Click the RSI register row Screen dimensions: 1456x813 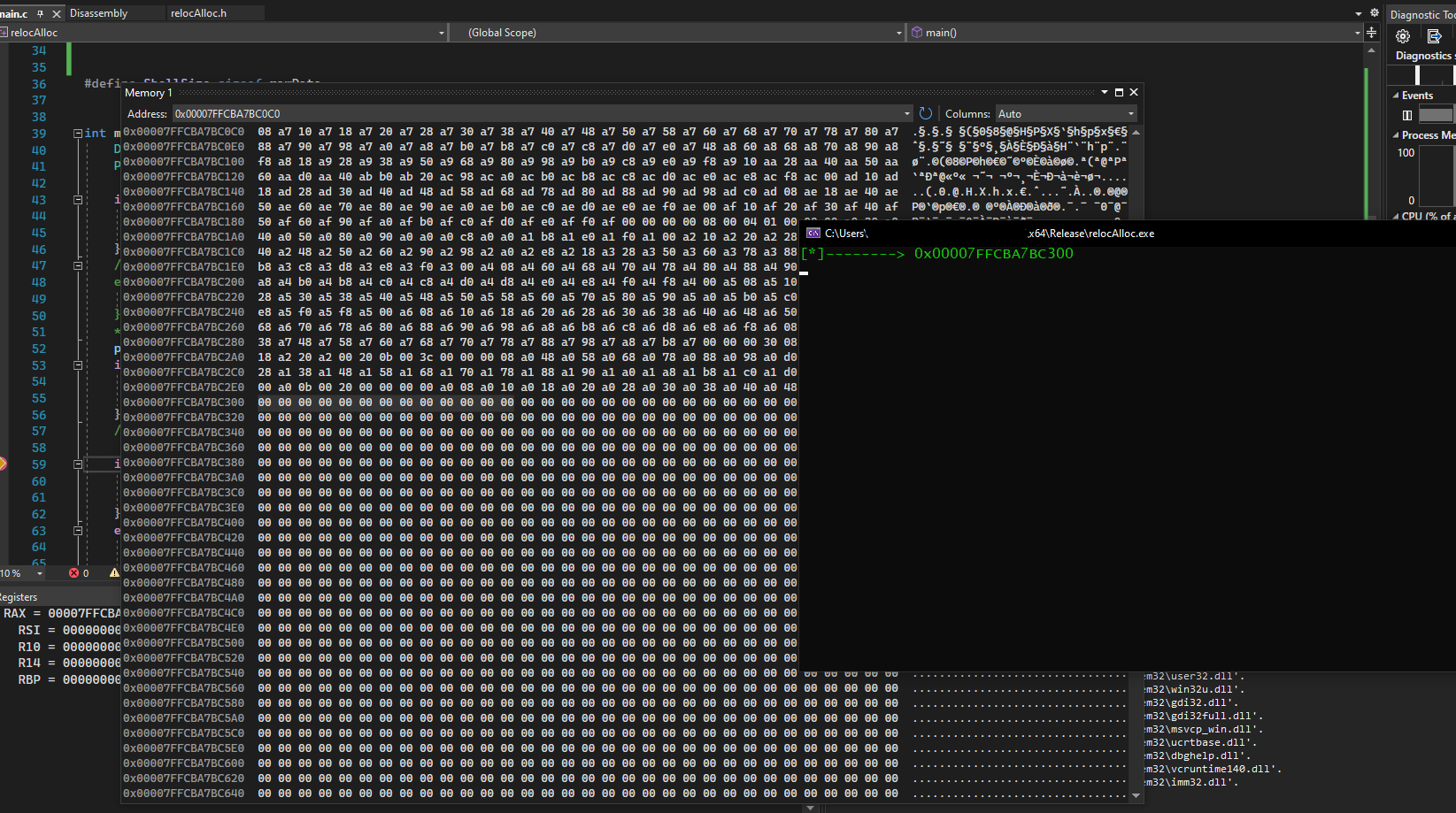[x=69, y=630]
